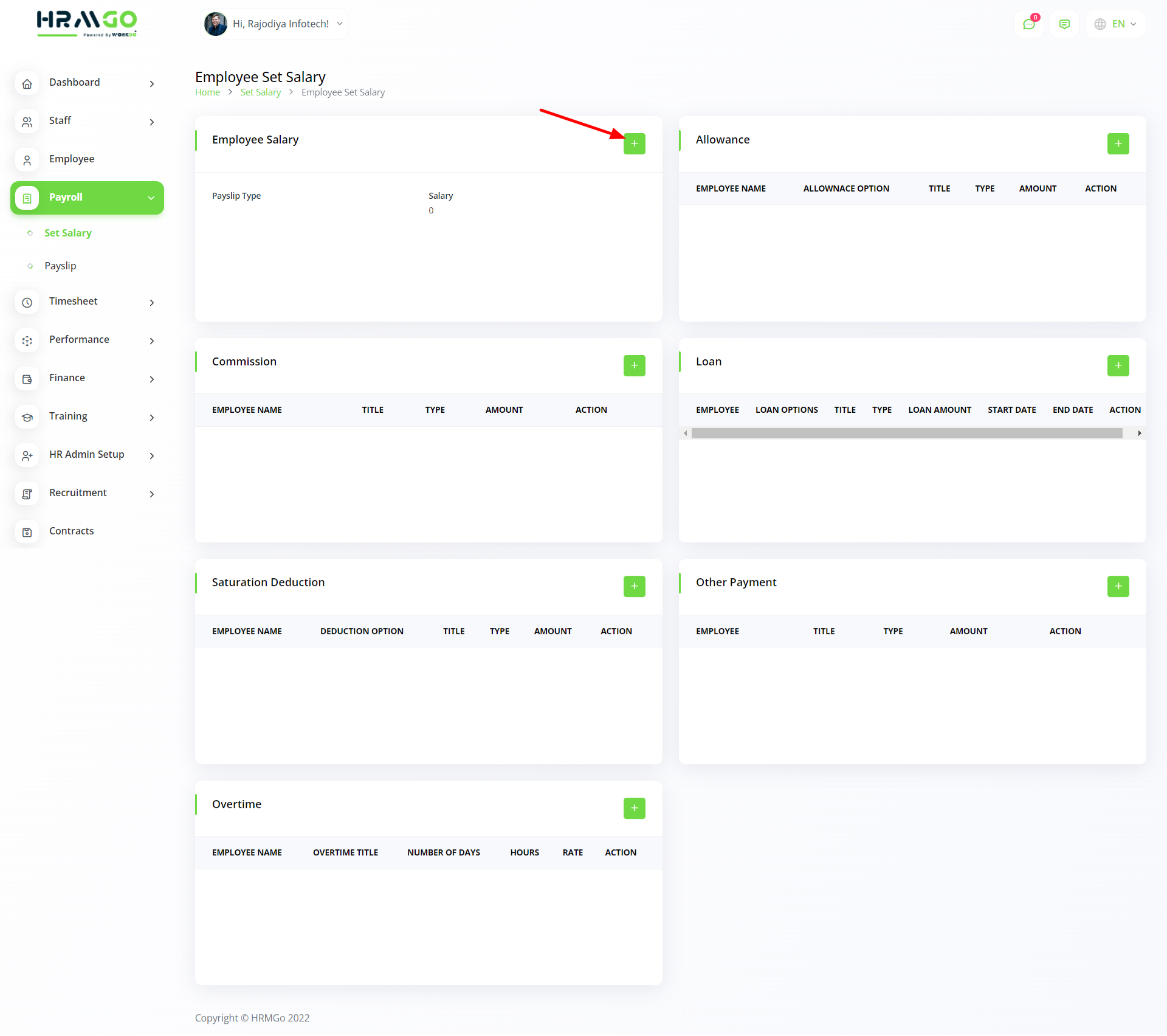The image size is (1167, 1036).
Task: Click the NUMBER OF DAYS column header
Action: 444,852
